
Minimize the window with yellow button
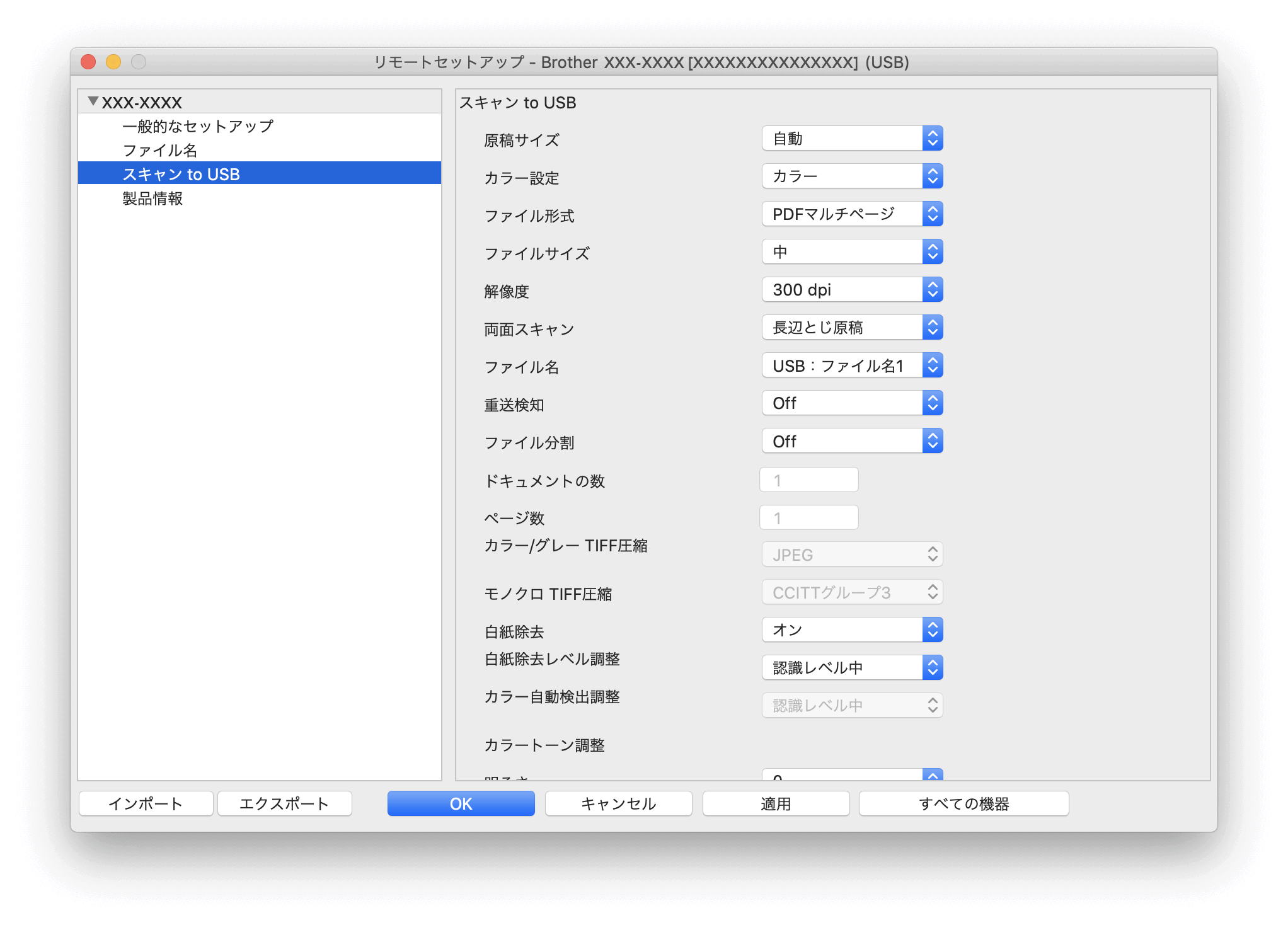click(x=113, y=62)
